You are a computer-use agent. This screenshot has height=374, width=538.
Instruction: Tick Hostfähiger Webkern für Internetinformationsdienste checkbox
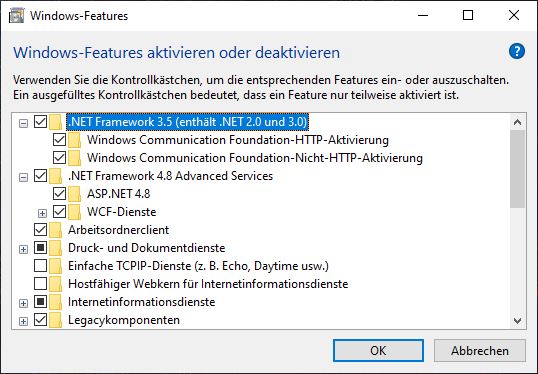[x=40, y=283]
